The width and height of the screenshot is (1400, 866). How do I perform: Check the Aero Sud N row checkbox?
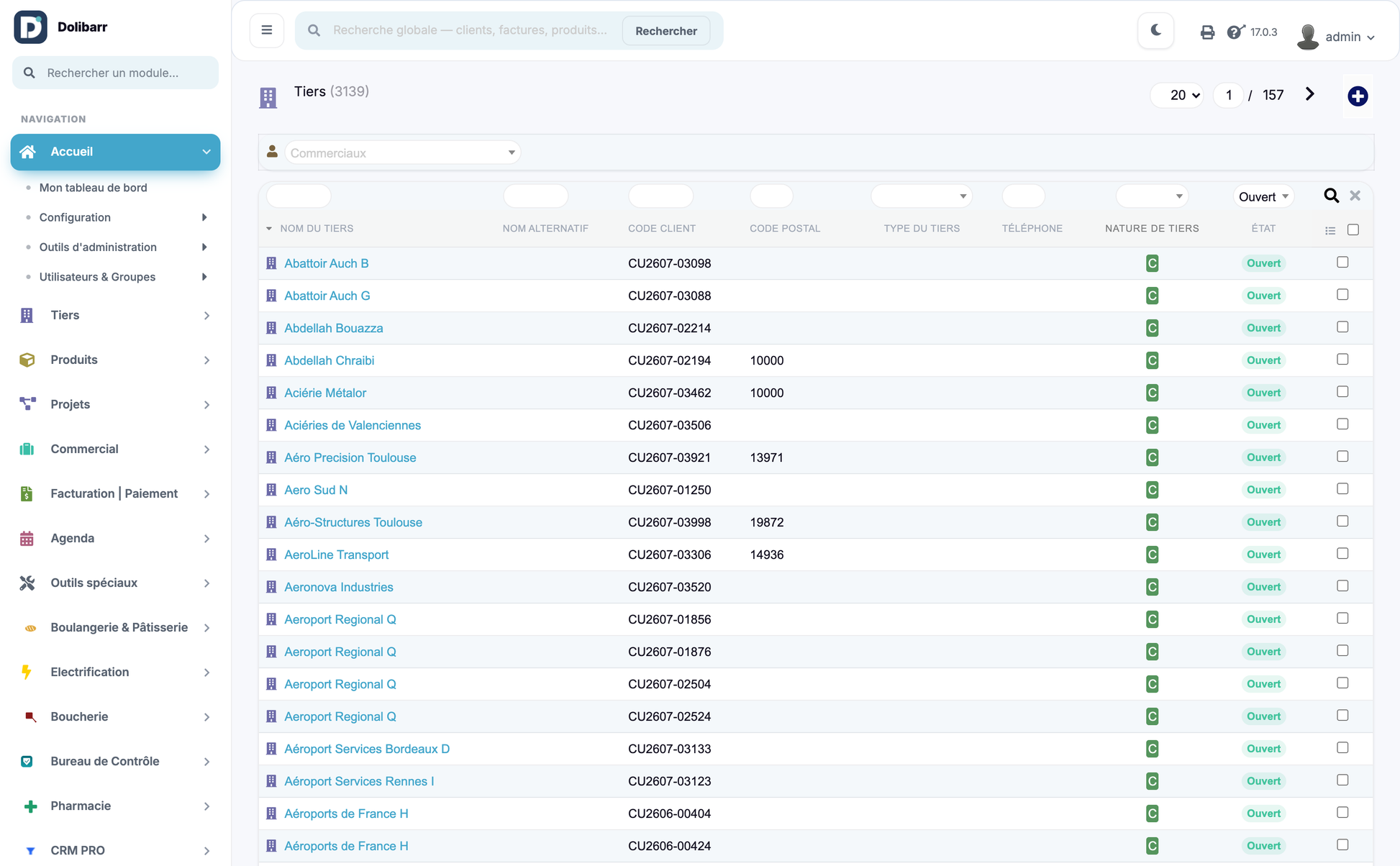tap(1342, 489)
